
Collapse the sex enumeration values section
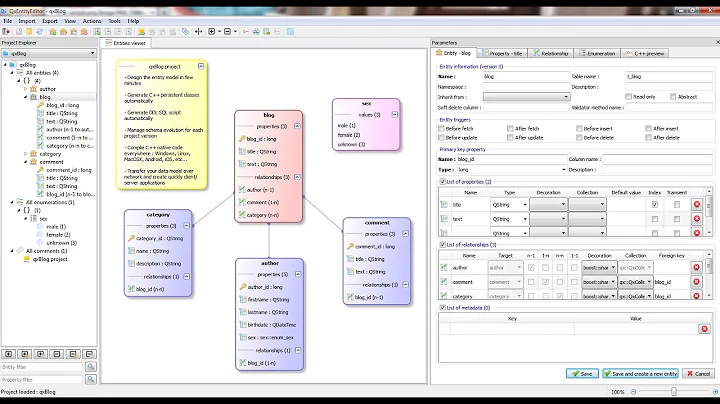[394, 114]
